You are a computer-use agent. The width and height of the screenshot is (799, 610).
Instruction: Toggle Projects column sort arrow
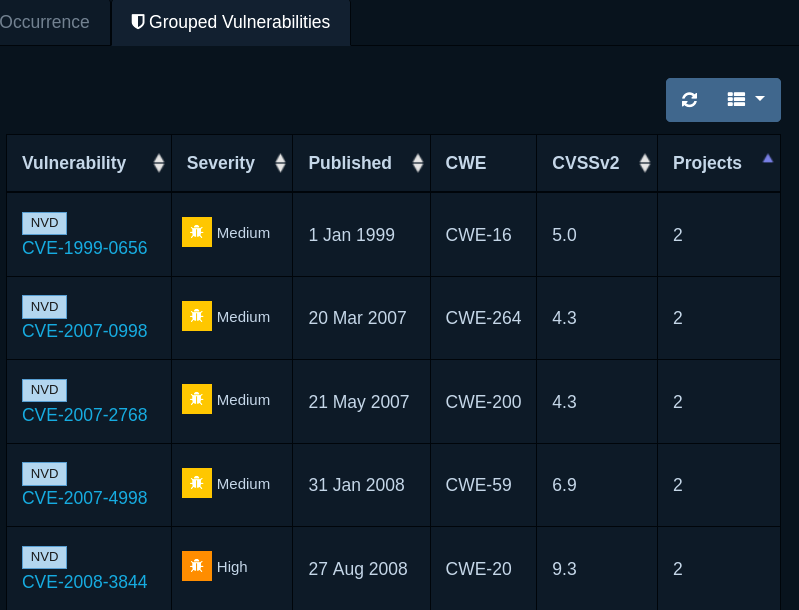tap(767, 159)
